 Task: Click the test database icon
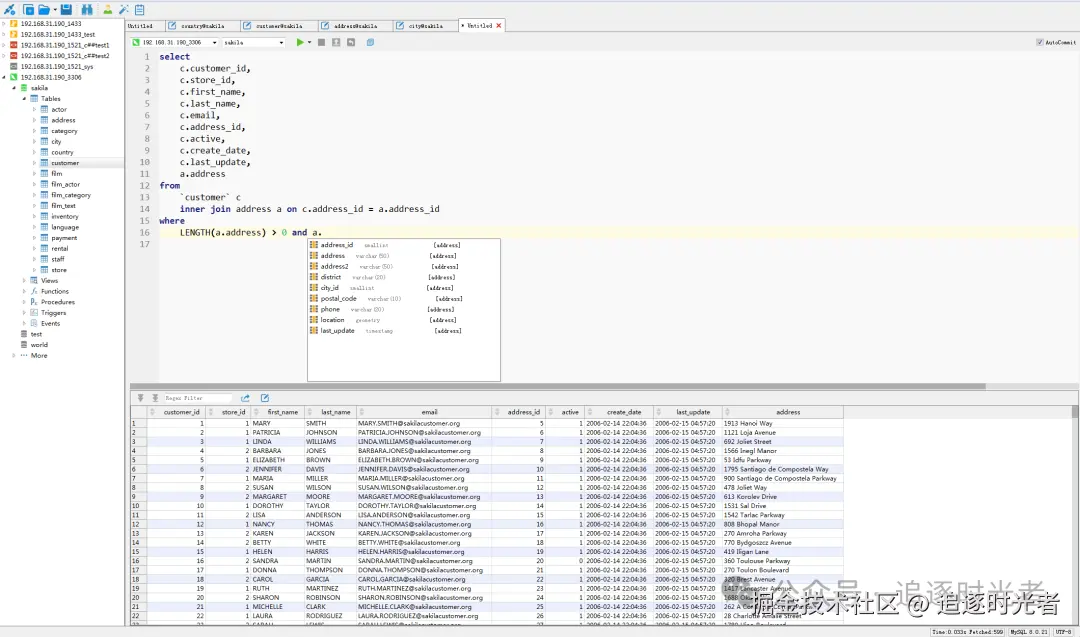click(24, 334)
